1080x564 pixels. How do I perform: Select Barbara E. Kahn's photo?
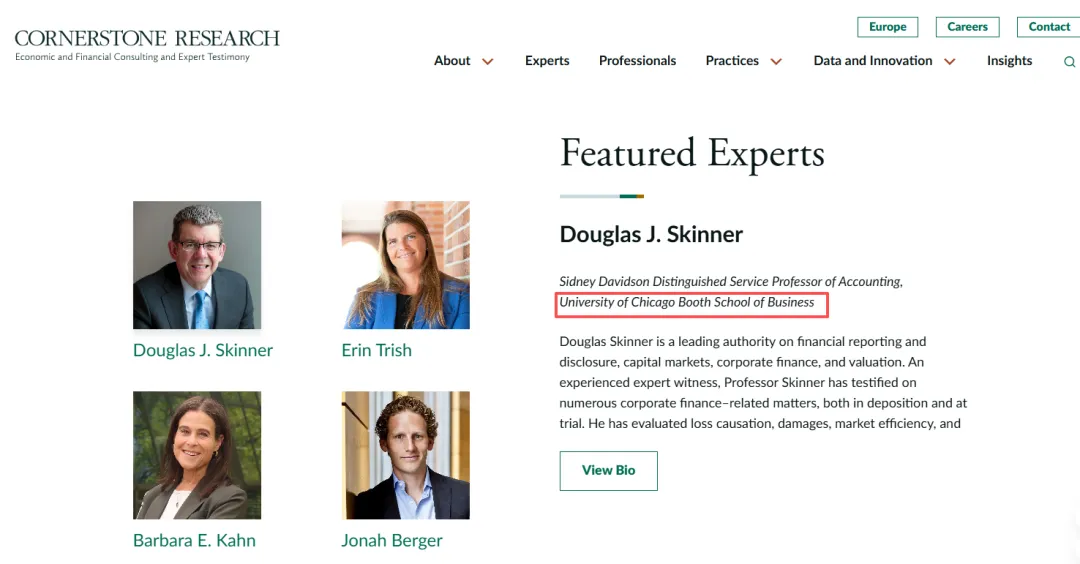pos(197,455)
